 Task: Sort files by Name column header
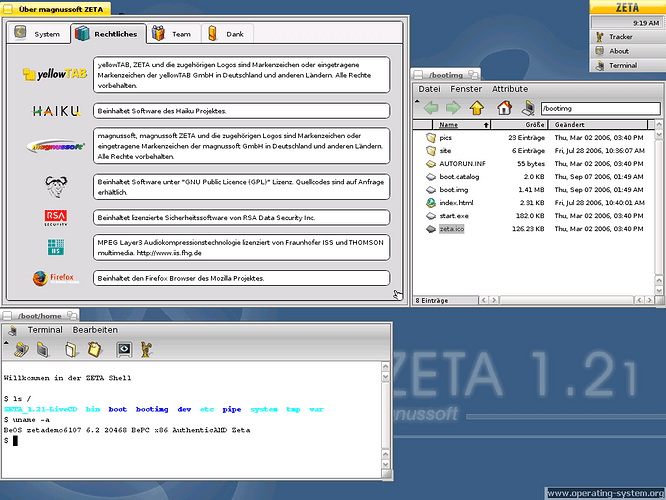(x=462, y=124)
